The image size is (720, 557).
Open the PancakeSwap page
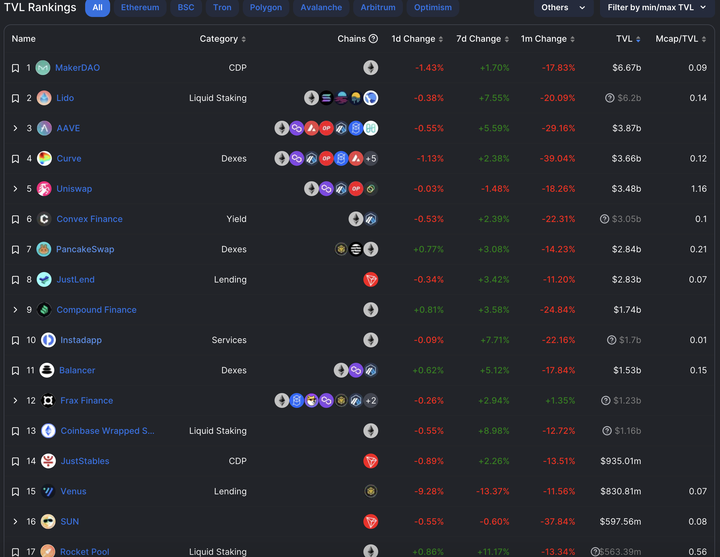85,249
